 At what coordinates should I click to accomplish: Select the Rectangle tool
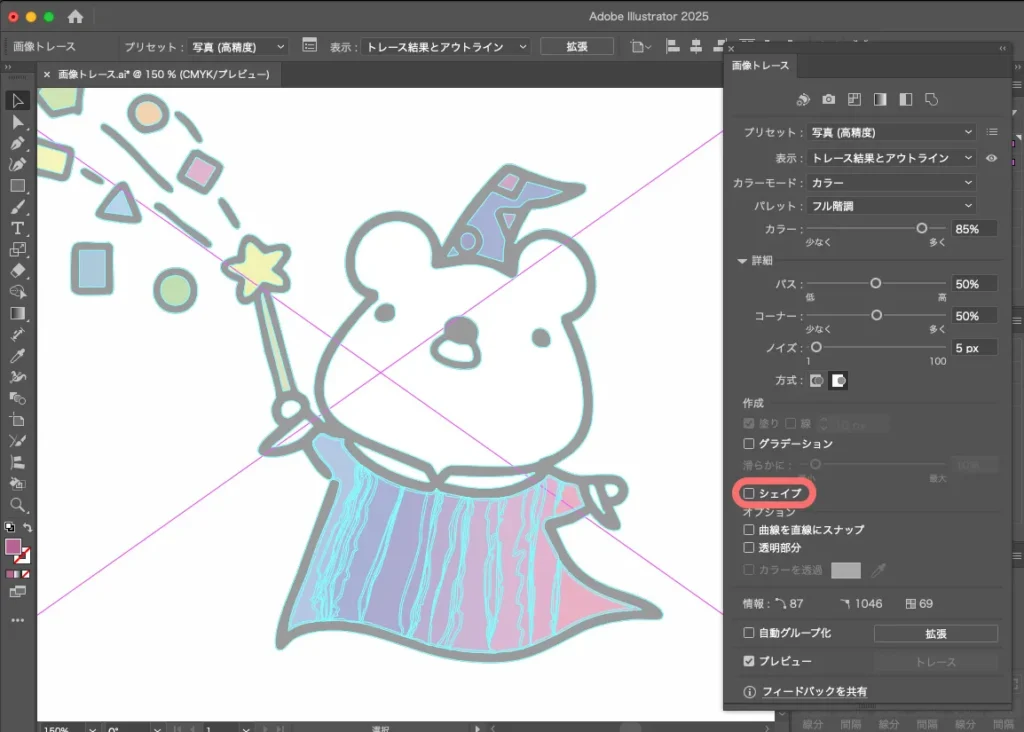18,186
